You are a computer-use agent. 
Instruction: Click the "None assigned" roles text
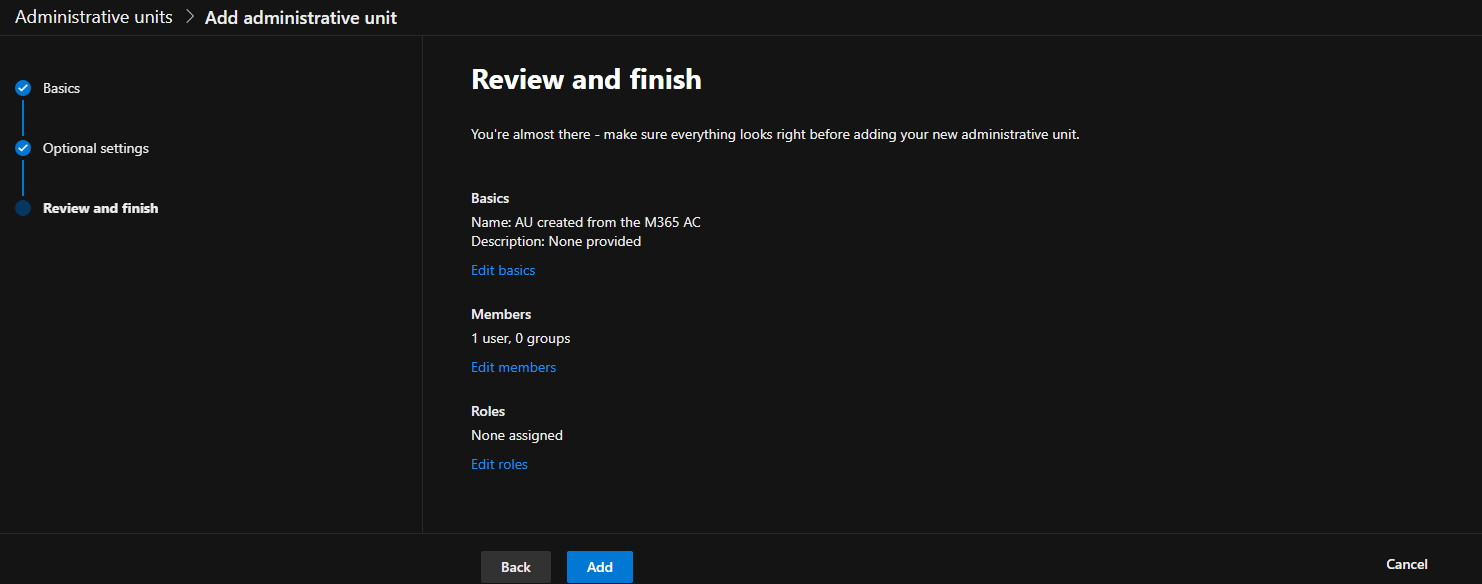pyautogui.click(x=517, y=435)
